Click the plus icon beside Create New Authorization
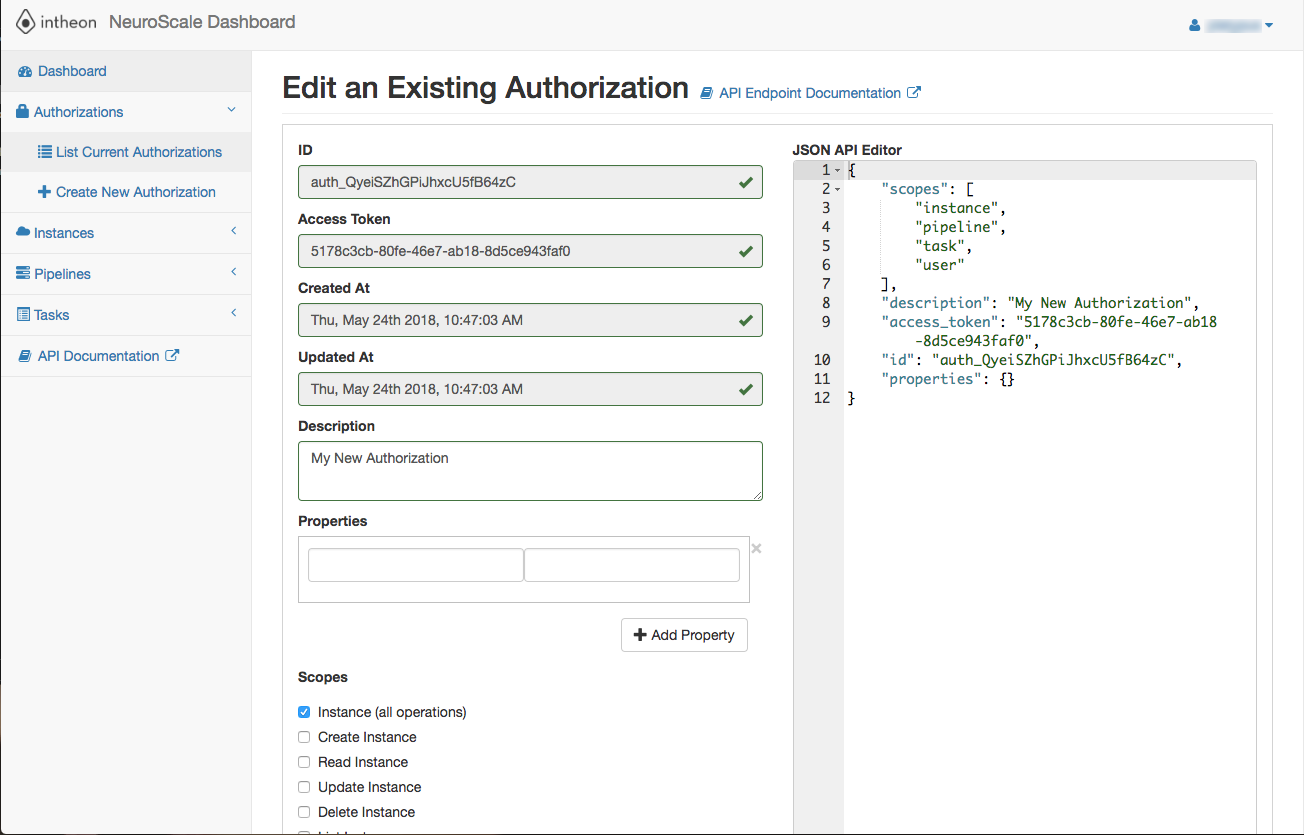Viewport: 1304px width, 835px height. point(44,192)
